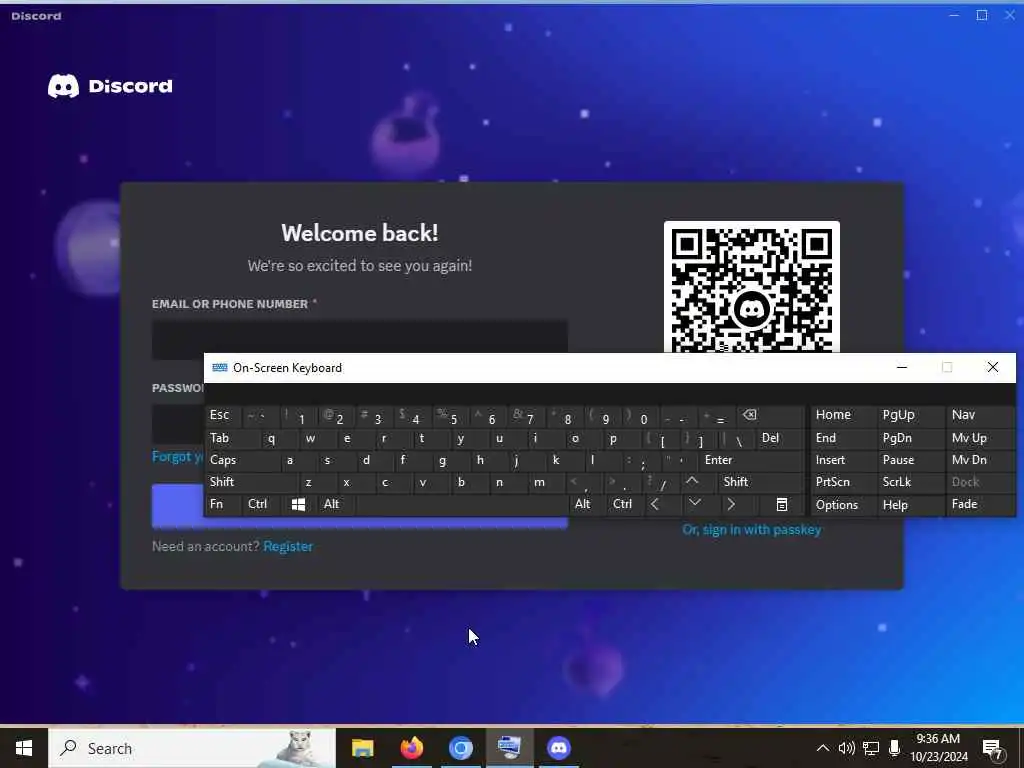1024x768 pixels.
Task: Open File Explorer from the taskbar
Action: point(362,748)
